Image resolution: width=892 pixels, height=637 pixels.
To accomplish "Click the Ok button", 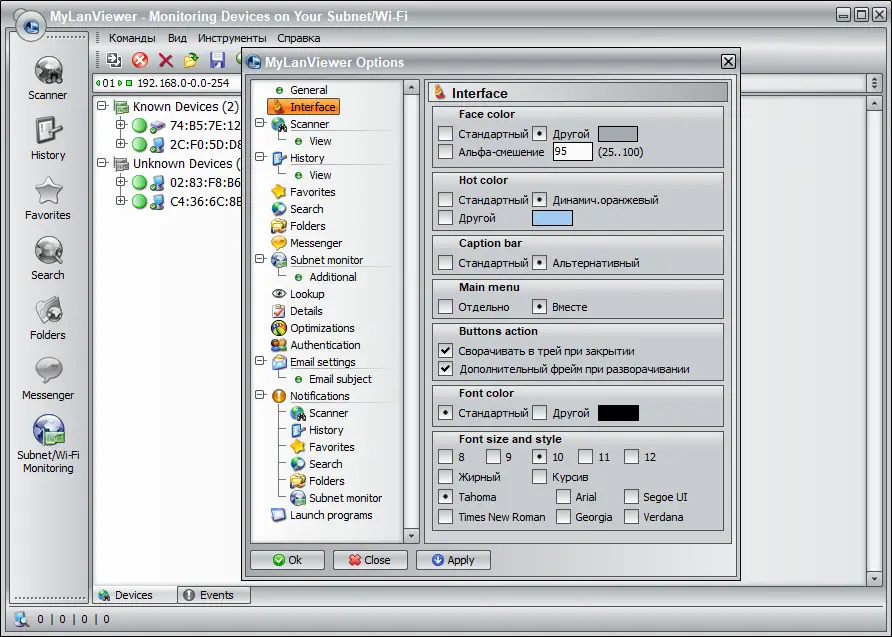I will click(287, 560).
